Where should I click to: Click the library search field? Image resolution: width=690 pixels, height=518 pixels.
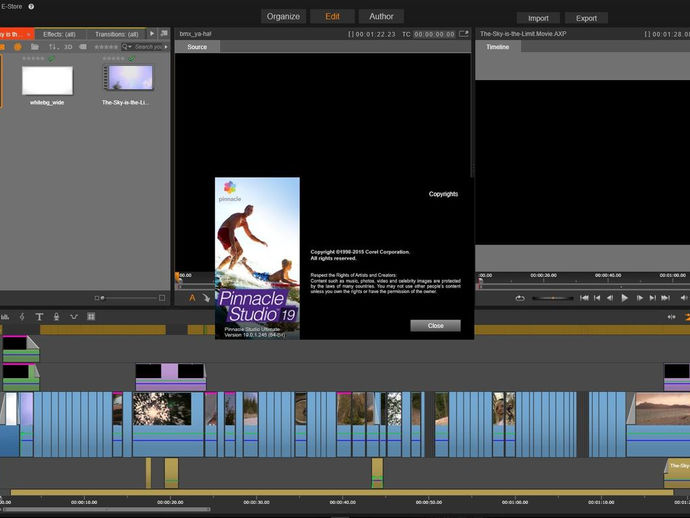[x=148, y=47]
